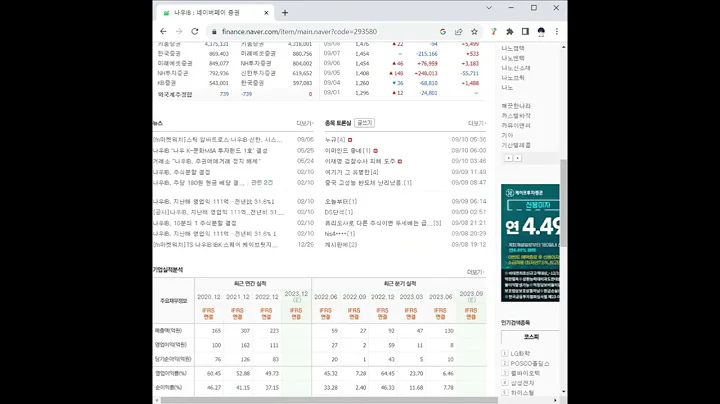Click the 2021.12 operating profit value 162
Image resolution: width=720 pixels, height=404 pixels.
[x=245, y=345]
